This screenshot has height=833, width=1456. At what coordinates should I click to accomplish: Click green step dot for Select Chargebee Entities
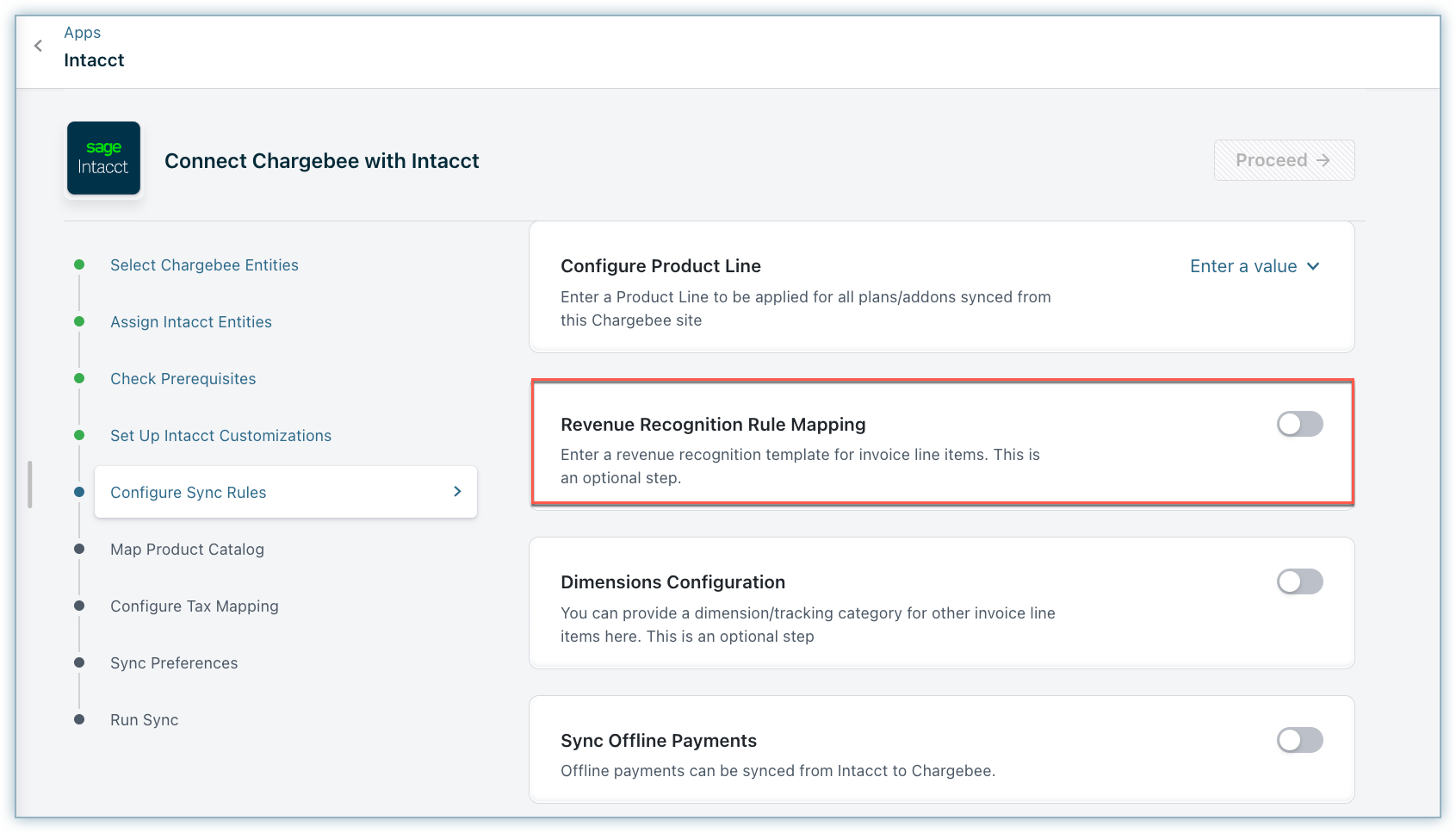point(79,265)
